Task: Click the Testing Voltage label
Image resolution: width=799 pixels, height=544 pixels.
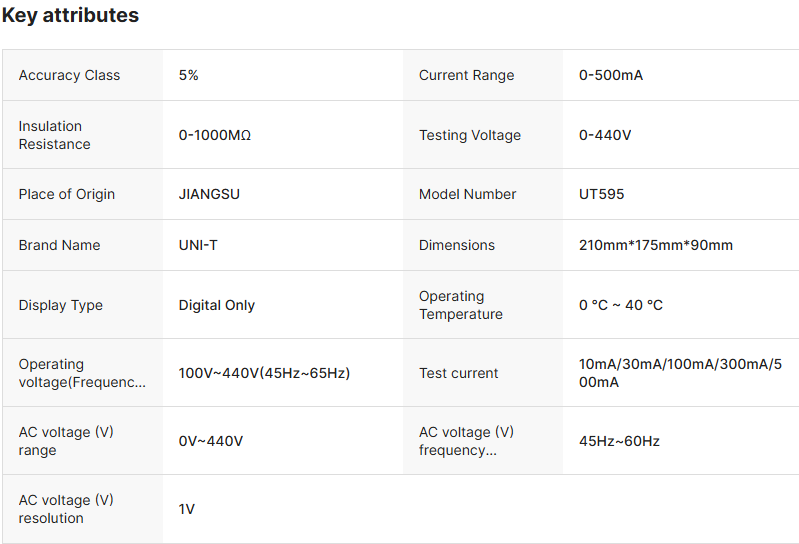Action: pyautogui.click(x=470, y=135)
